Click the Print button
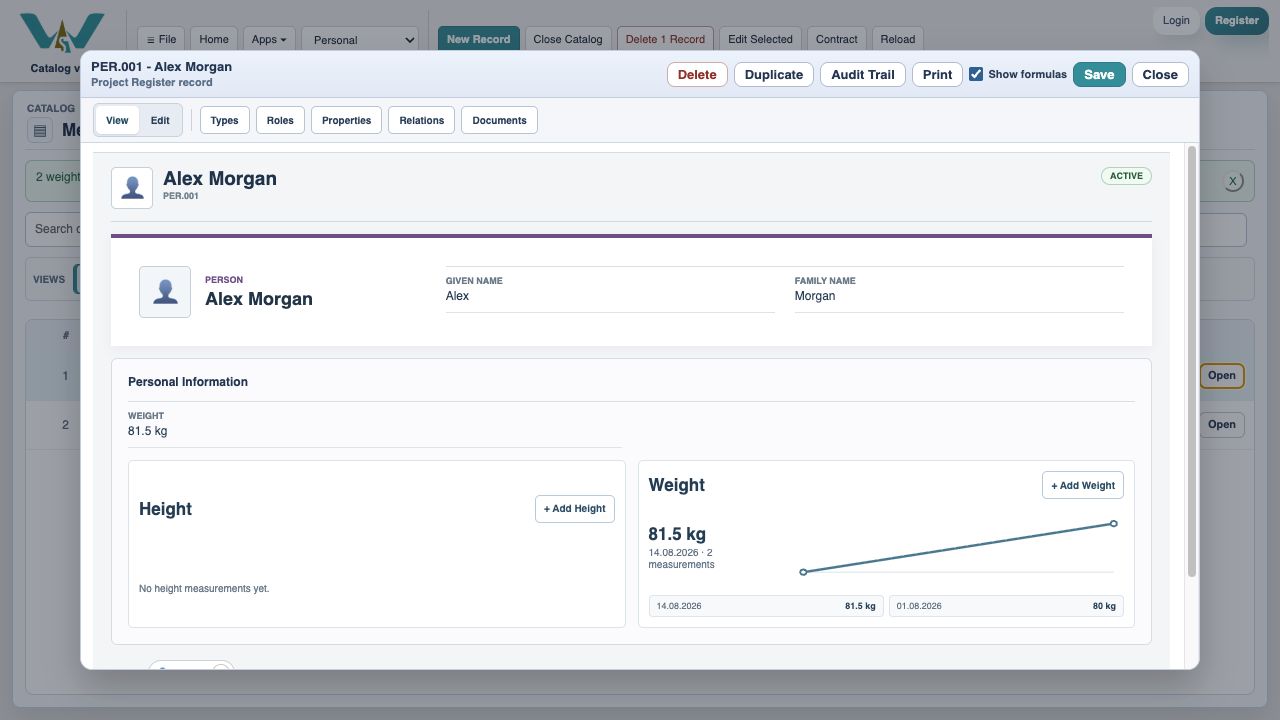The image size is (1280, 720). pyautogui.click(x=937, y=74)
